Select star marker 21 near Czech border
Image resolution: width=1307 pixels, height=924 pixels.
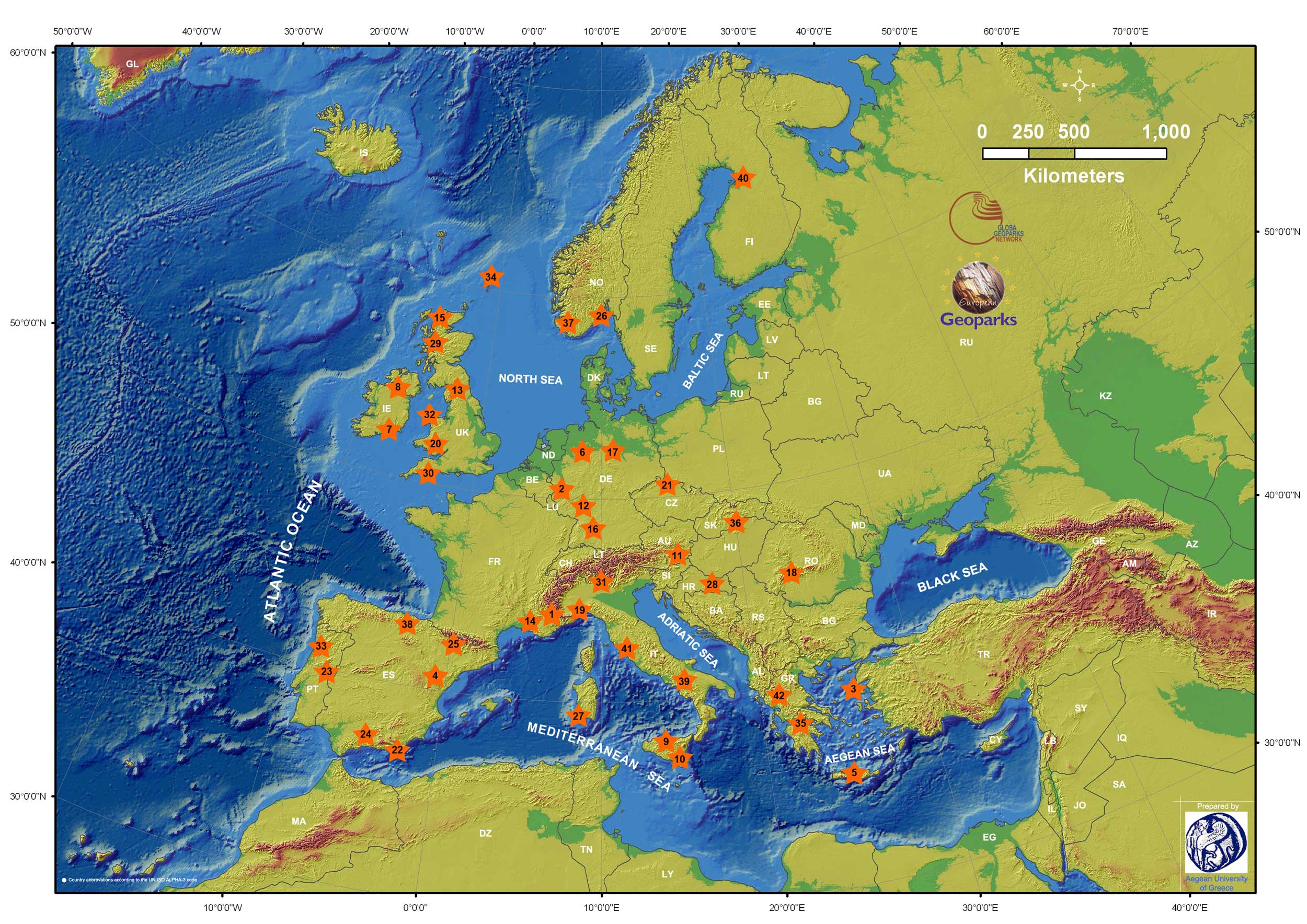coord(667,486)
